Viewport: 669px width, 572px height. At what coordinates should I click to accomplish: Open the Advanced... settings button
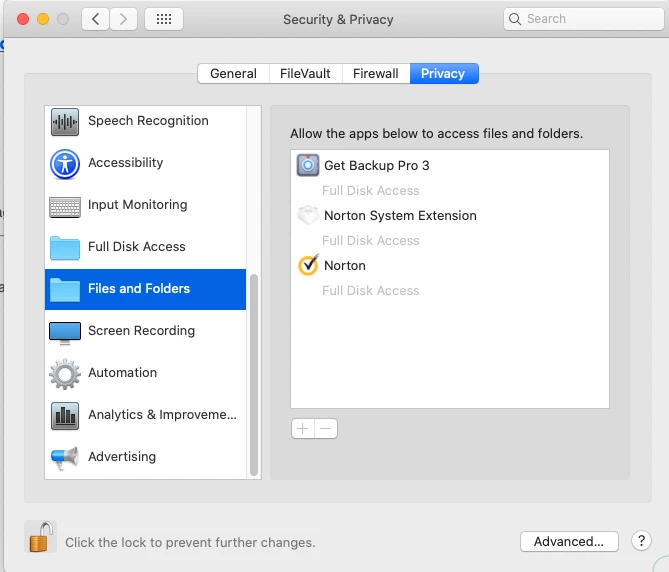(x=569, y=541)
